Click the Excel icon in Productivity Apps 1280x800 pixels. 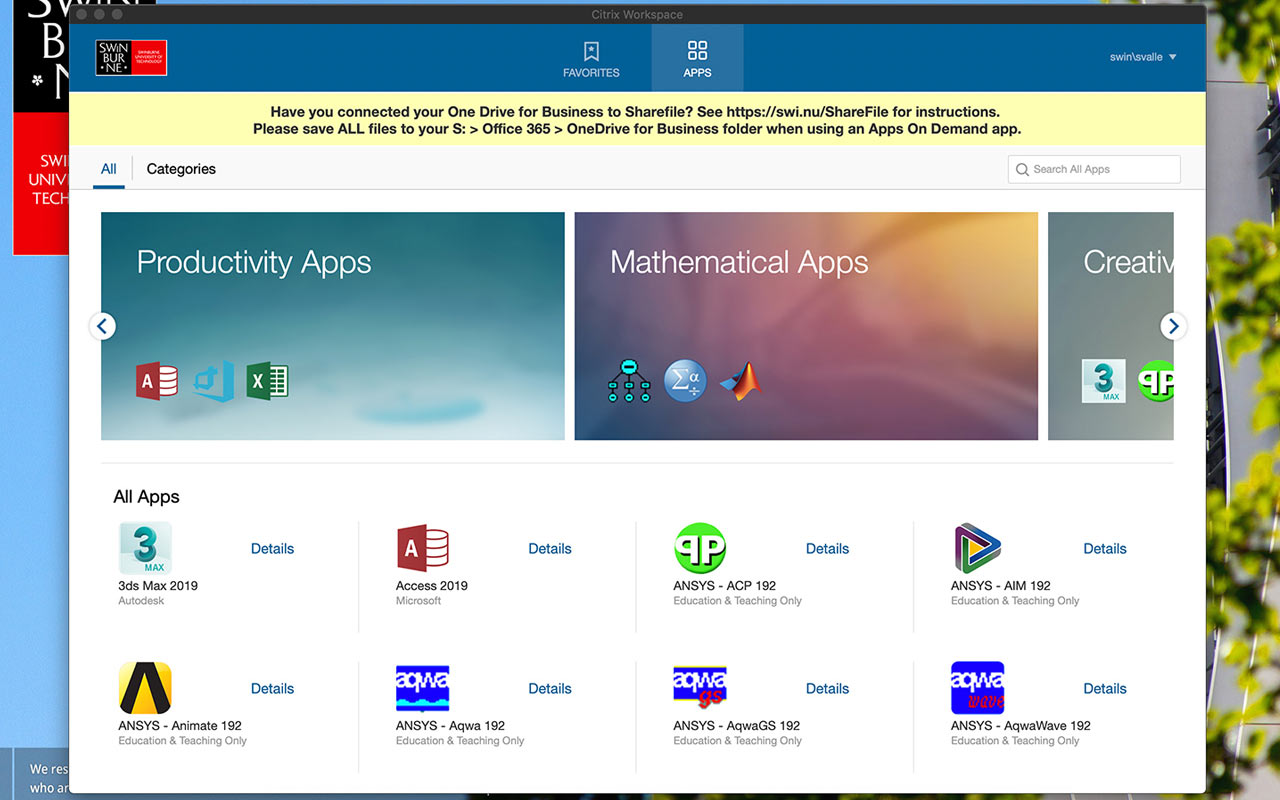(x=268, y=381)
